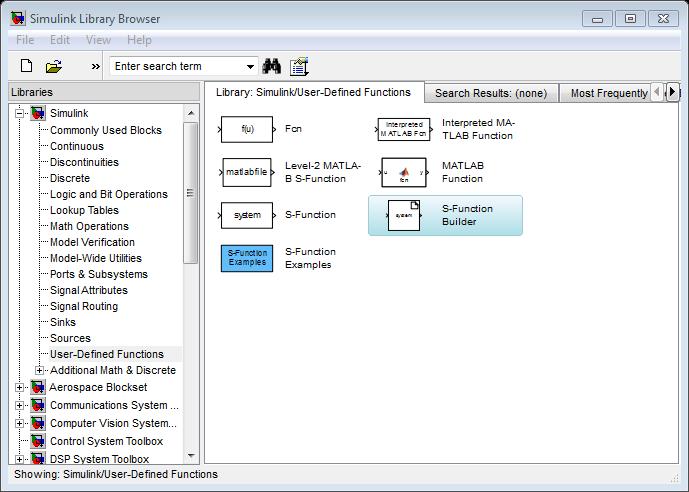This screenshot has width=689, height=492.
Task: Select the Fcn f(u) block icon
Action: pos(247,129)
